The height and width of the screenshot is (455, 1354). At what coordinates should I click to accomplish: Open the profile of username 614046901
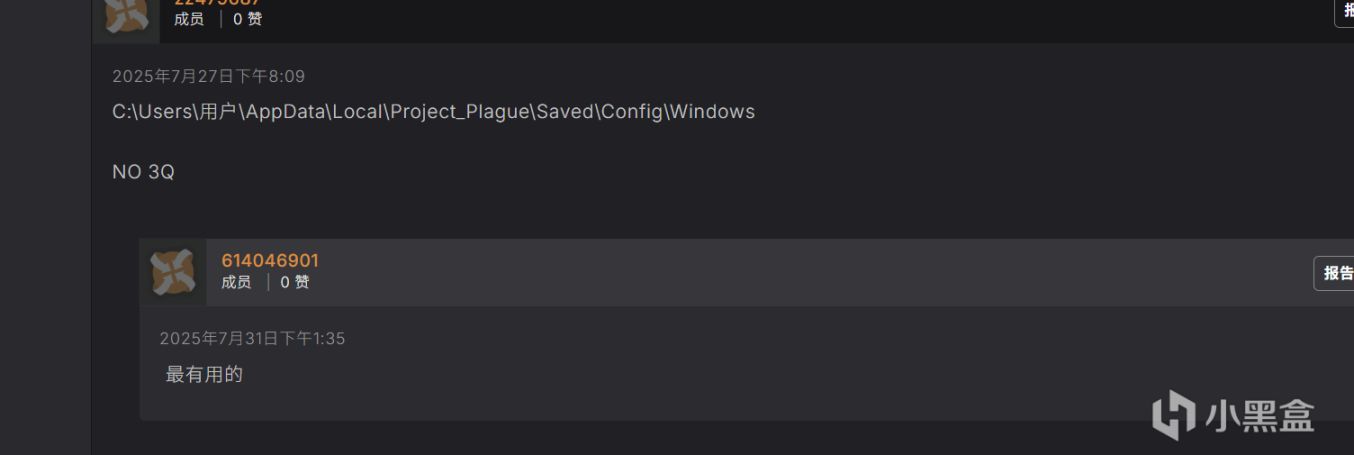pyautogui.click(x=270, y=261)
